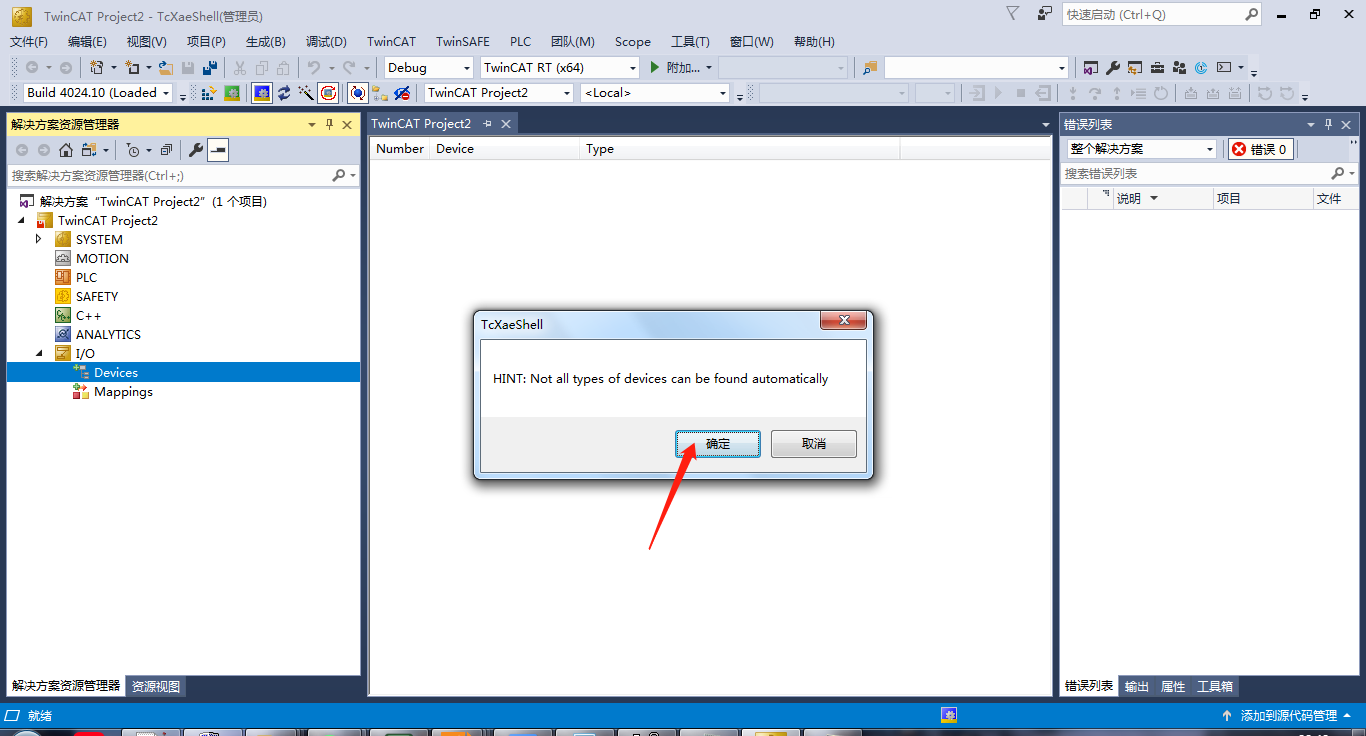Click the Team Explorer people icon
Viewport: 1366px width, 736px height.
(1179, 67)
